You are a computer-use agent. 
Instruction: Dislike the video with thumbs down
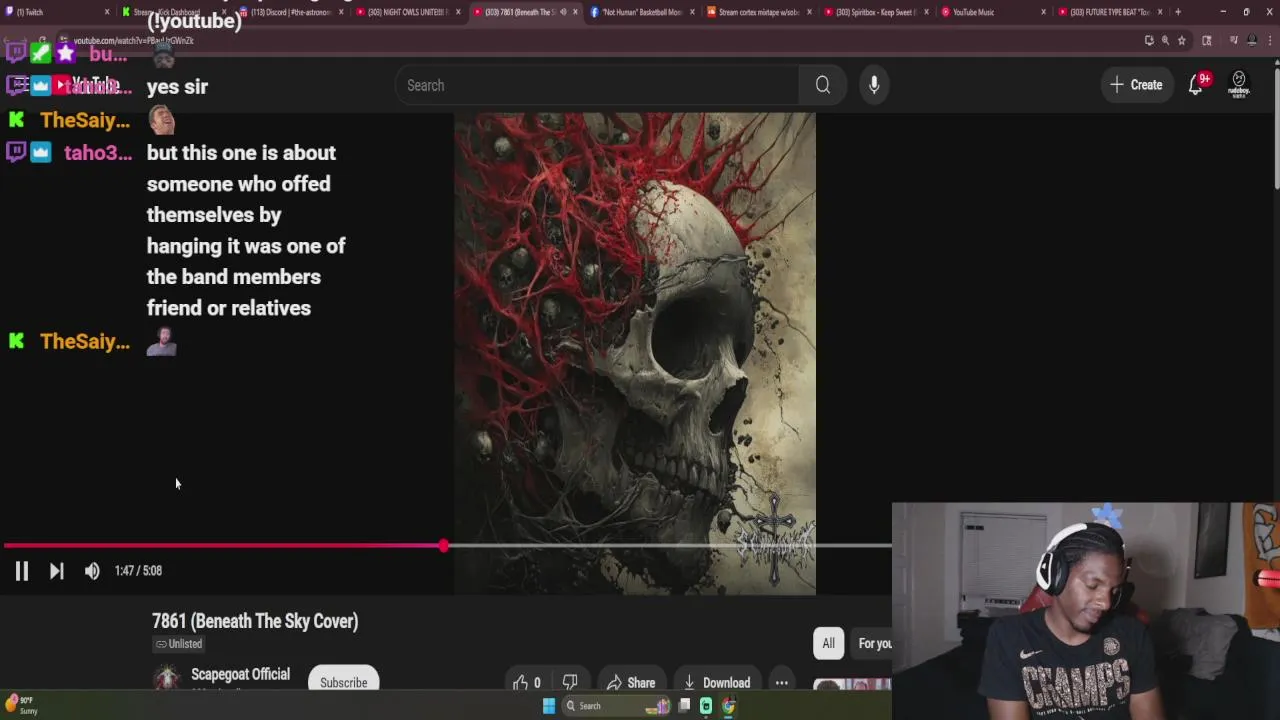point(570,683)
